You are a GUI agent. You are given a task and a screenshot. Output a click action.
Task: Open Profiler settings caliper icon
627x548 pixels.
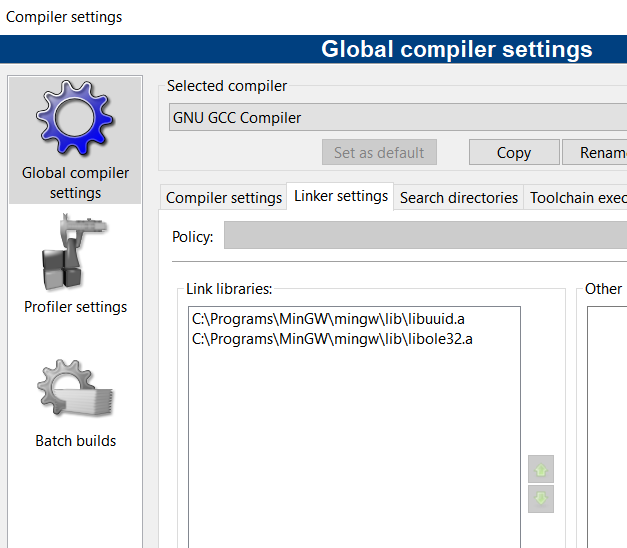[x=75, y=252]
